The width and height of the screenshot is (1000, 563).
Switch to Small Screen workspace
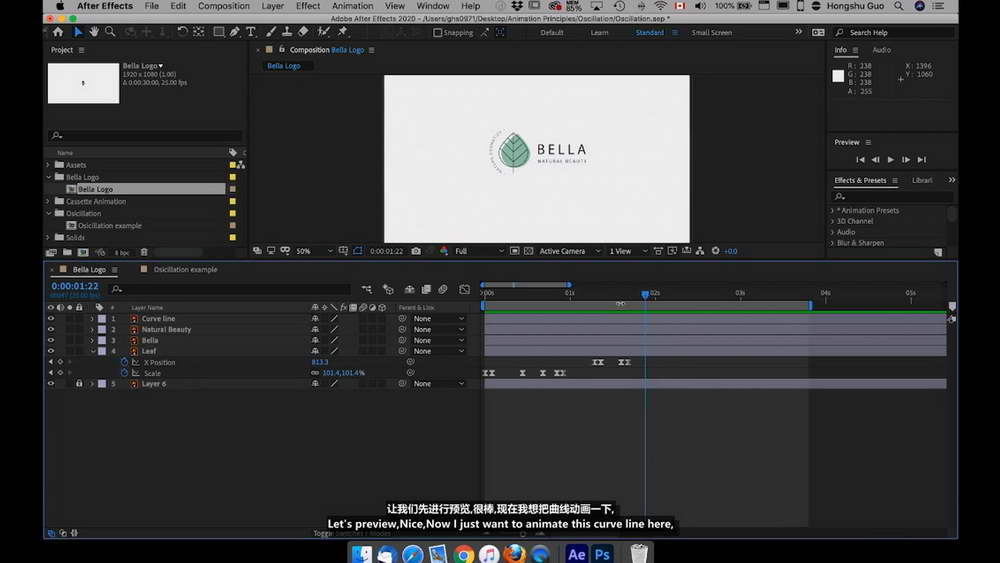[712, 33]
